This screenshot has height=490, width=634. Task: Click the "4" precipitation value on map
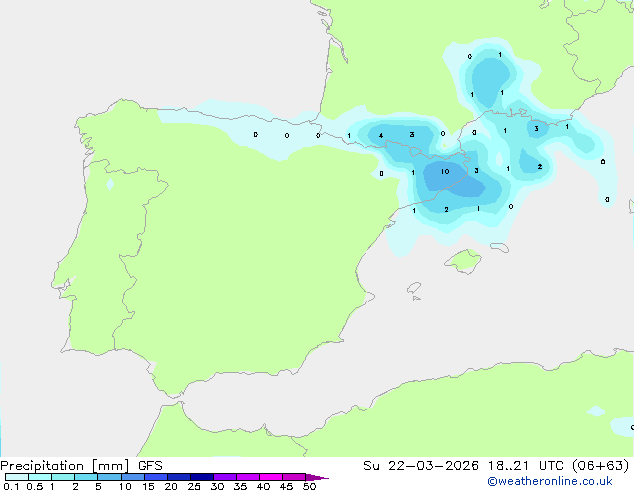tap(381, 135)
